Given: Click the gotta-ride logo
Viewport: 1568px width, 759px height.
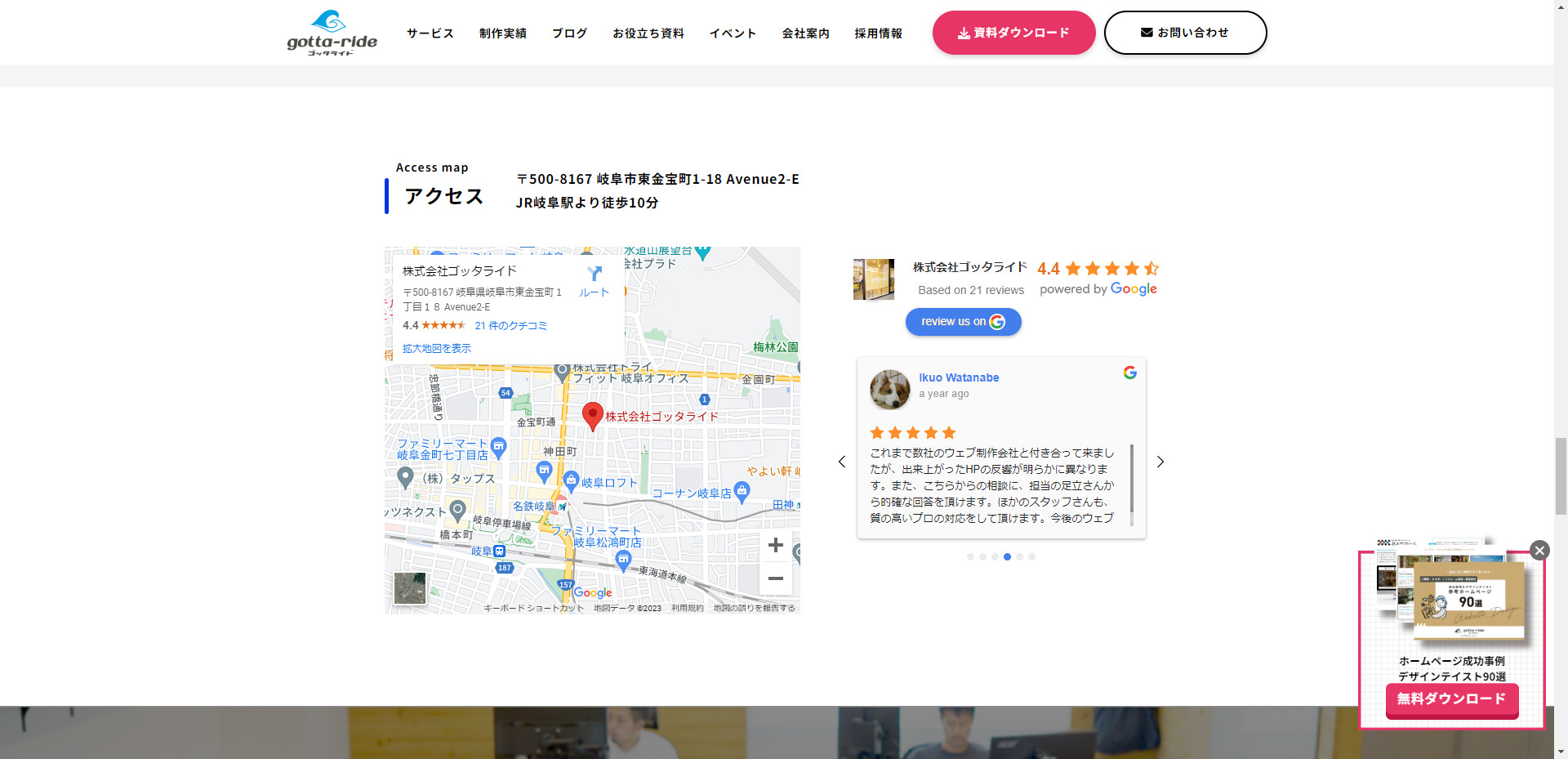Looking at the screenshot, I should point(332,33).
